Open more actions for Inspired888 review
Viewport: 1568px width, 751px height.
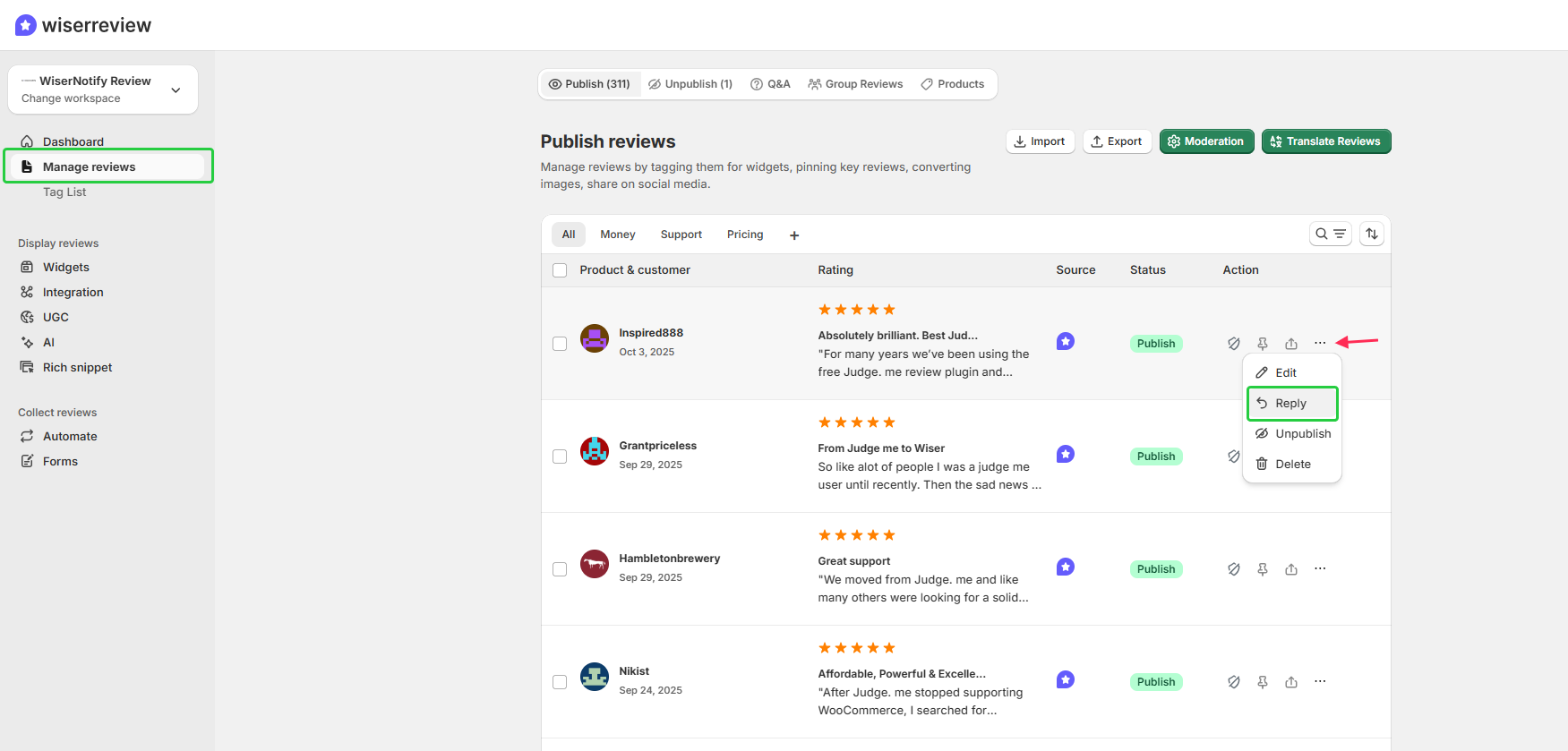click(1320, 343)
